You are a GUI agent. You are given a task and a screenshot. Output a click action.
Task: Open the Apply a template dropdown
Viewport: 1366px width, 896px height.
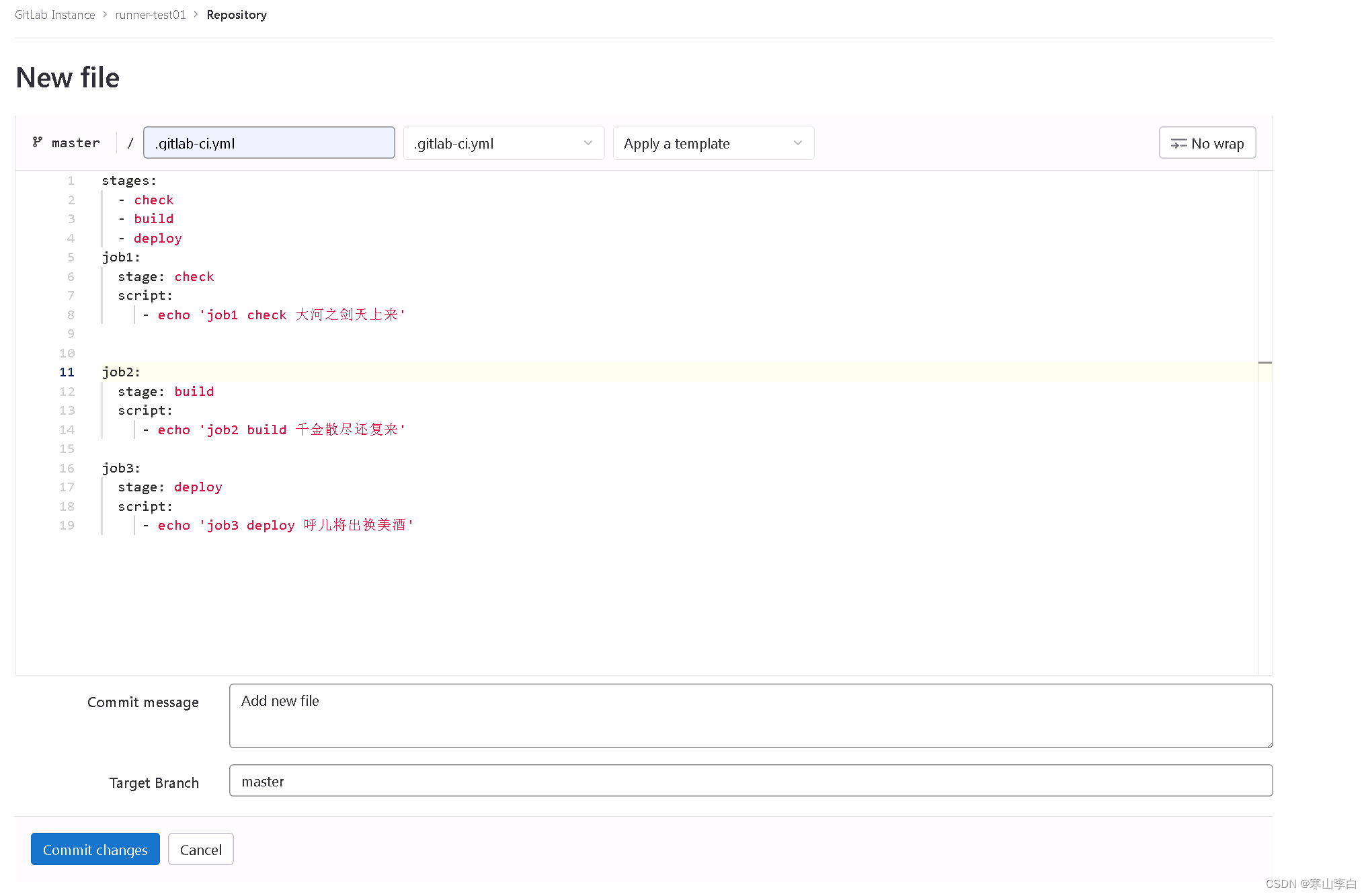click(x=713, y=142)
